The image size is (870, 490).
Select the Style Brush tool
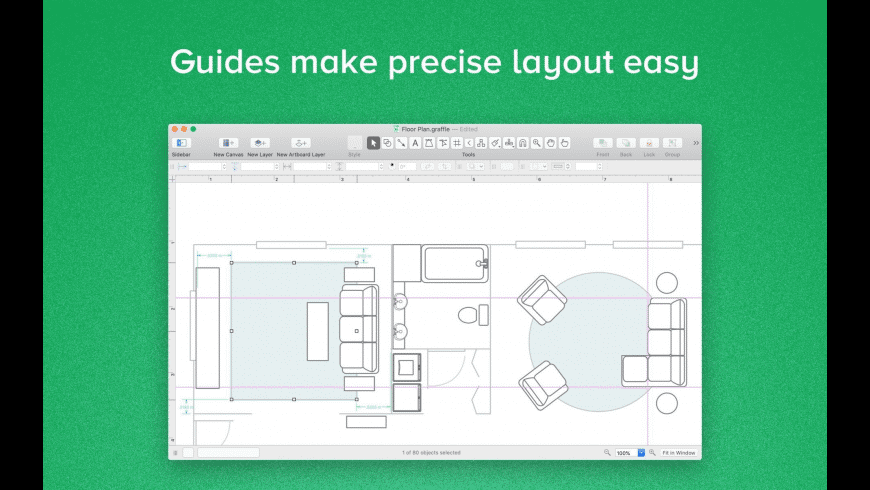[x=495, y=143]
